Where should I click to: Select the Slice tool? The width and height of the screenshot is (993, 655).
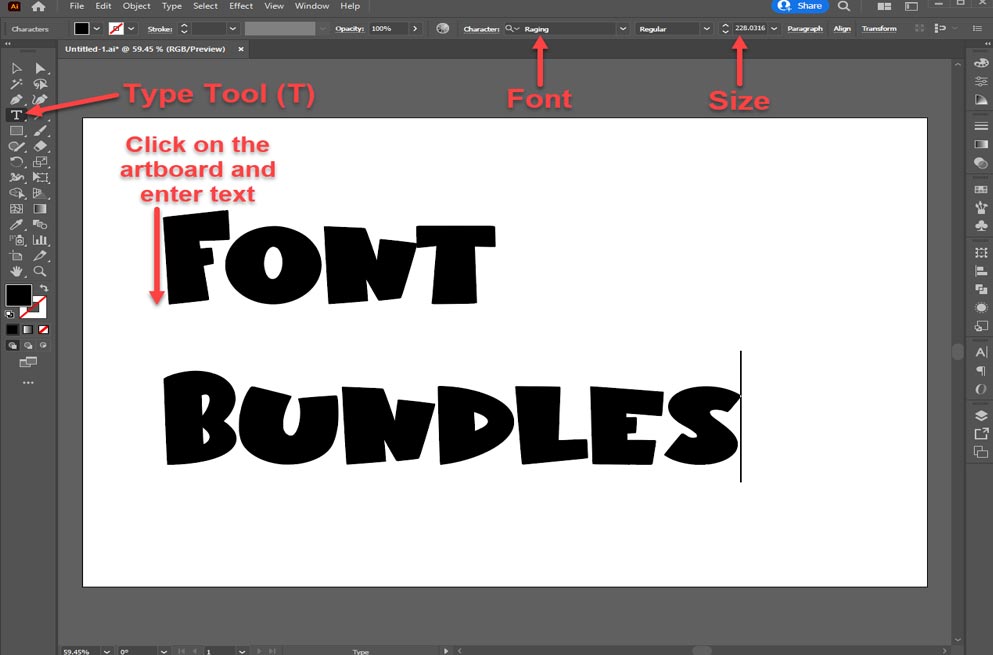tap(40, 256)
